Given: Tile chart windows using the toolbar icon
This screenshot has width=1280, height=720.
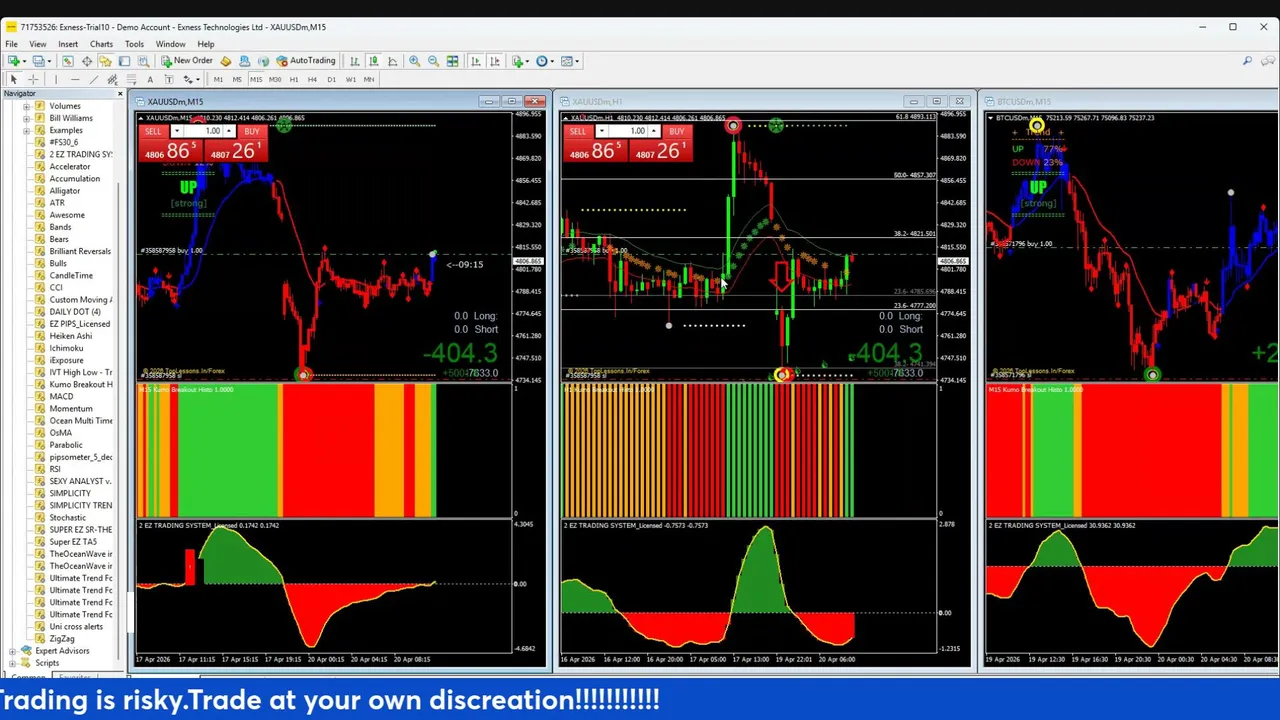Looking at the screenshot, I should tap(452, 61).
